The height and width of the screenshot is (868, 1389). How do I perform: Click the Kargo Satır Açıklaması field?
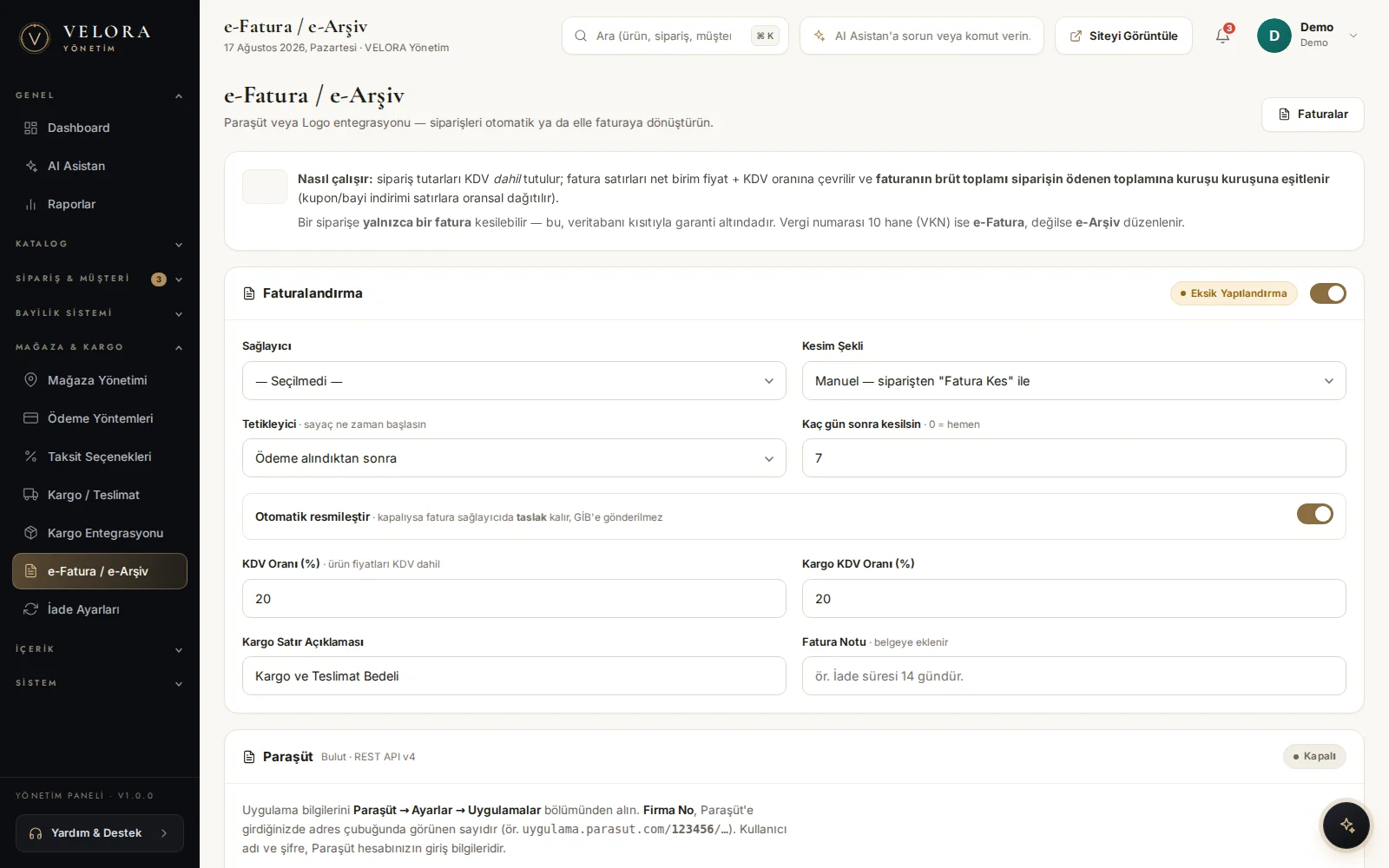(x=514, y=676)
